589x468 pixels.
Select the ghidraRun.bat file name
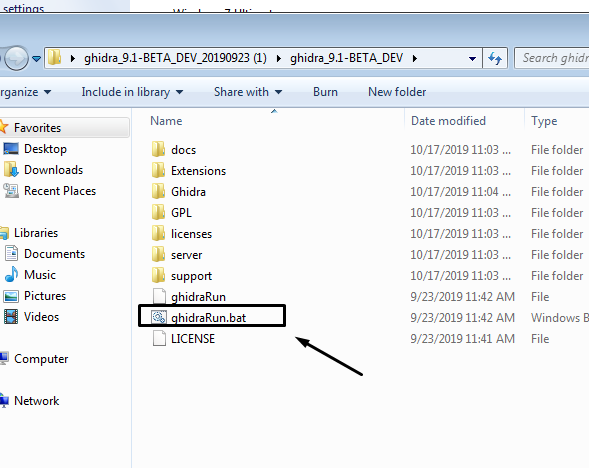(208, 318)
